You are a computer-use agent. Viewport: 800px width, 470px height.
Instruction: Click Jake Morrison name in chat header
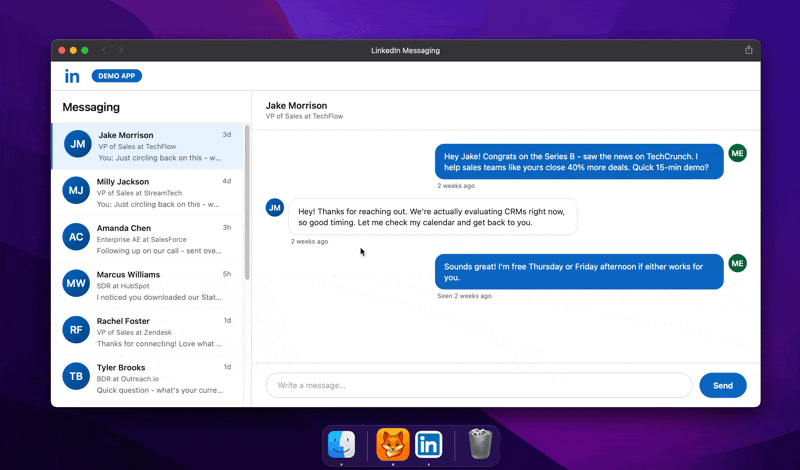pos(296,105)
